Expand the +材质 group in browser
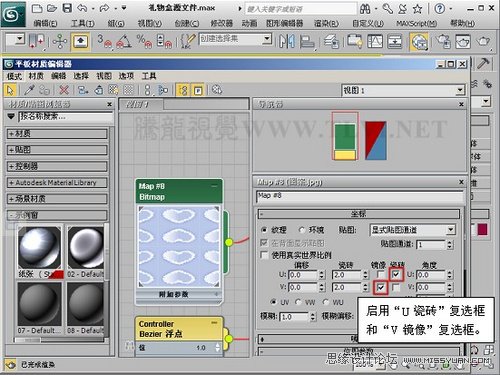The height and width of the screenshot is (375, 500). (x=57, y=134)
